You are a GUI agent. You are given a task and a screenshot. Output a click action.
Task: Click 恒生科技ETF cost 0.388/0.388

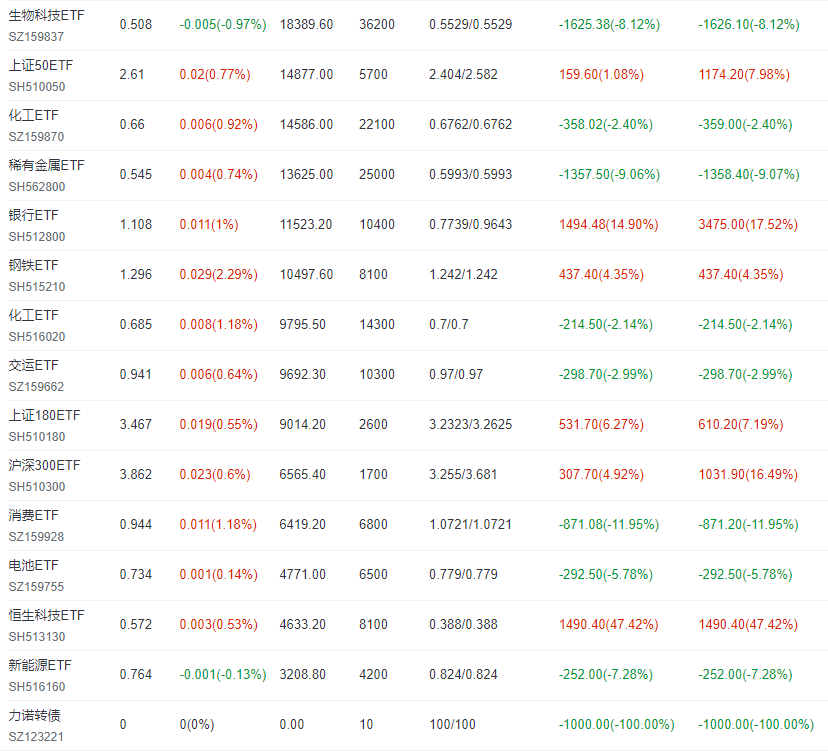pos(463,625)
